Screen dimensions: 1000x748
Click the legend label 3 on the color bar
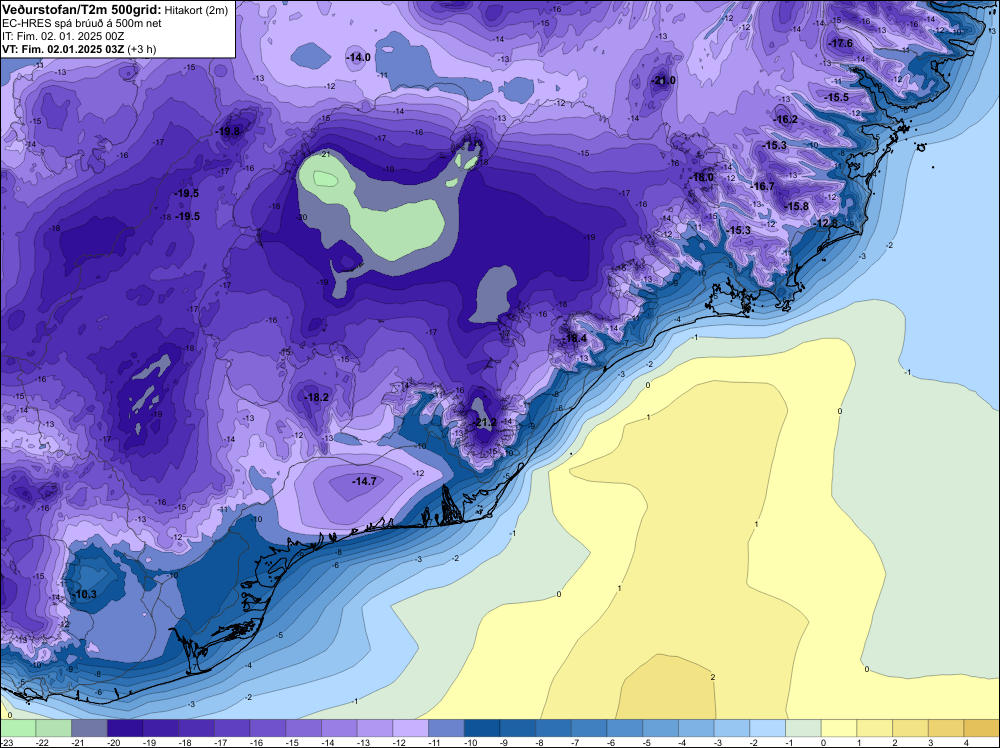tap(930, 742)
